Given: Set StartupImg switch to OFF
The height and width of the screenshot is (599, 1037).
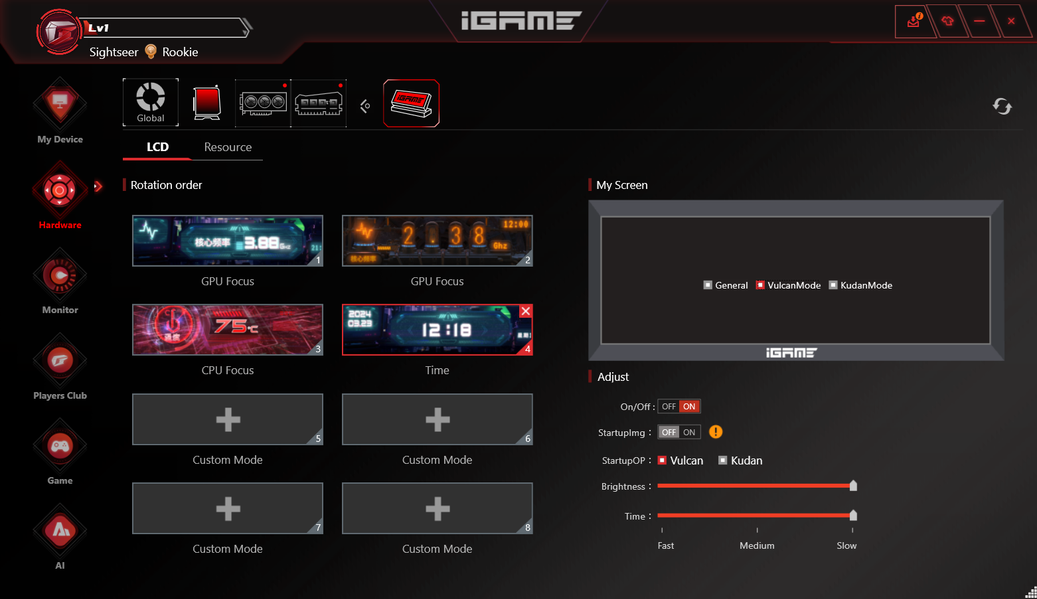Looking at the screenshot, I should (669, 432).
